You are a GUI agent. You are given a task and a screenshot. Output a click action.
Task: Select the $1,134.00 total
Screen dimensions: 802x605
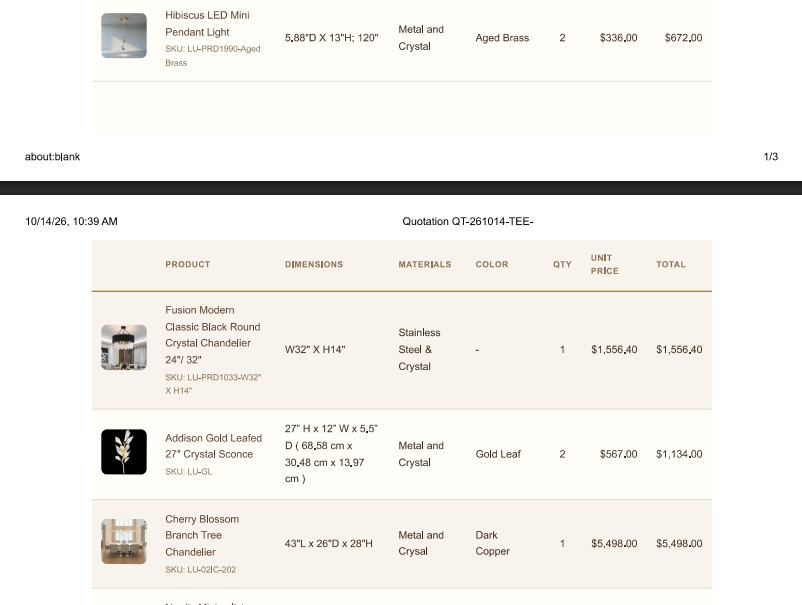[679, 454]
